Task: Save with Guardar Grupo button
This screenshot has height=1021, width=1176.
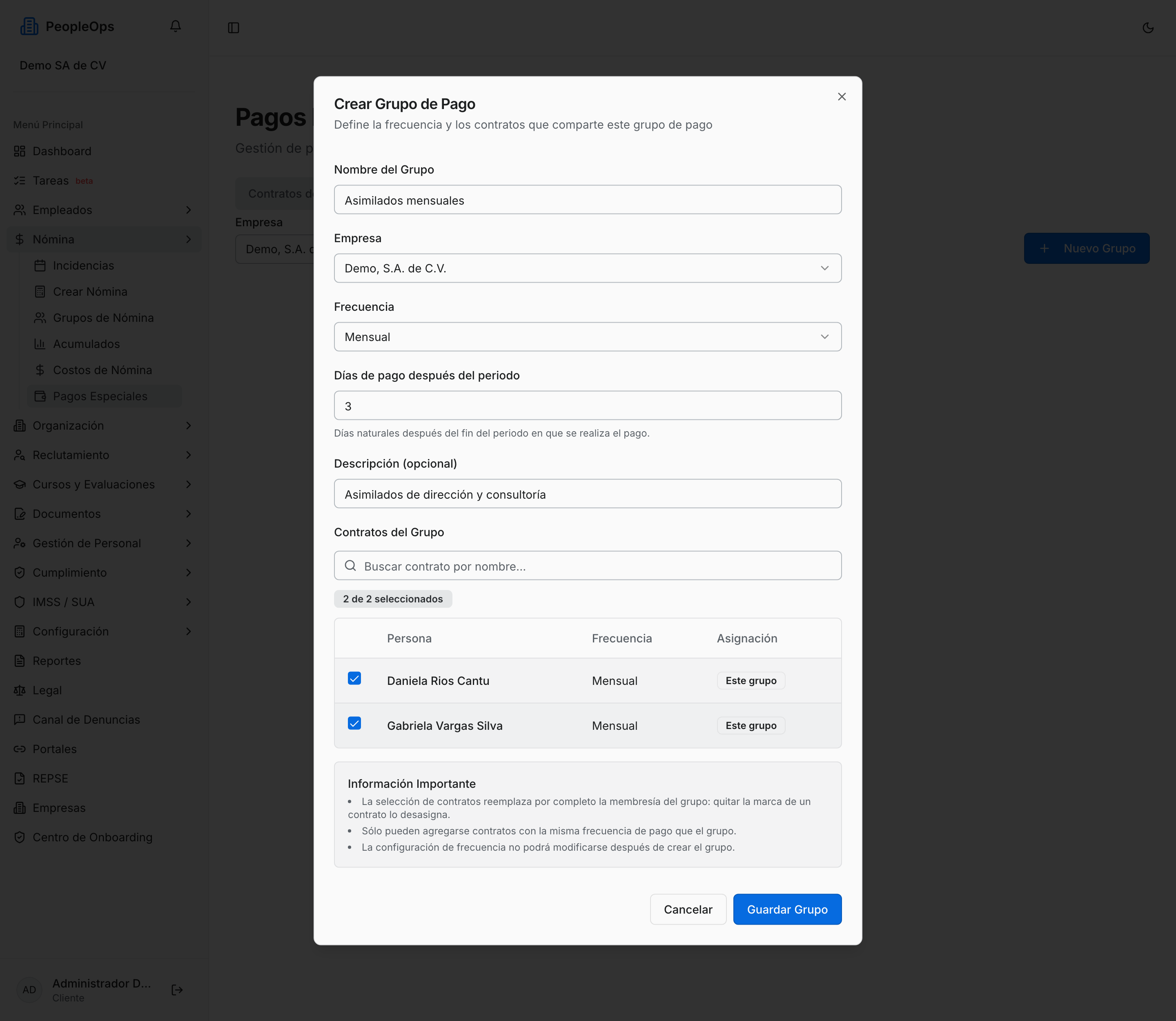Action: pyautogui.click(x=787, y=910)
